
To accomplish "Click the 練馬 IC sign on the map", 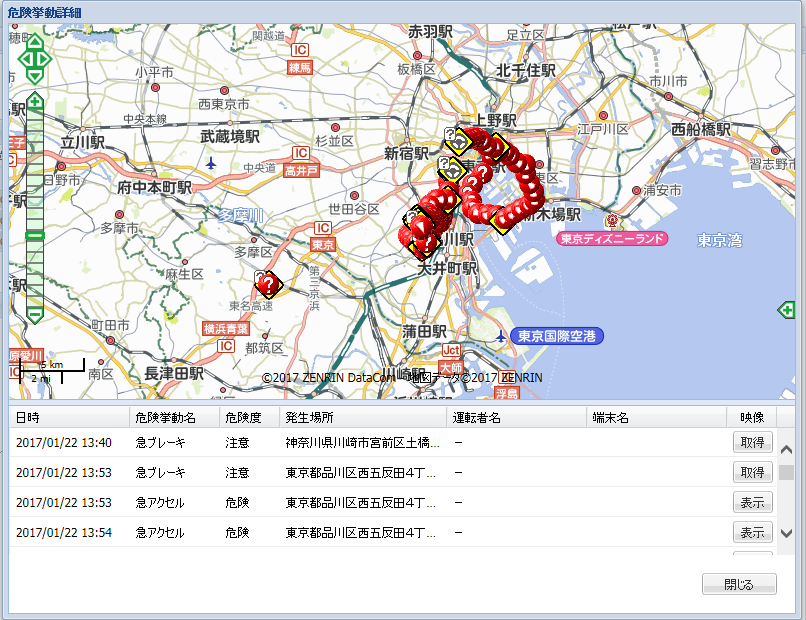I will [x=300, y=67].
